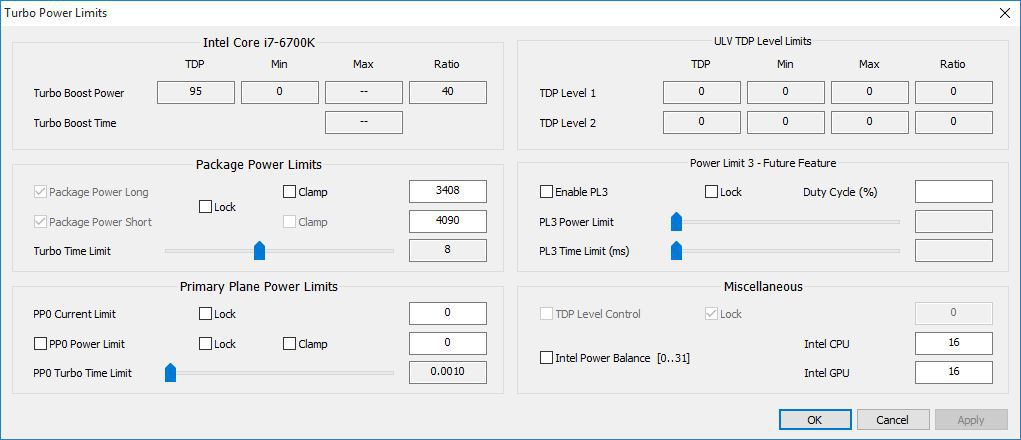
Task: Click the TDP Level 1 Max box
Action: [870, 92]
